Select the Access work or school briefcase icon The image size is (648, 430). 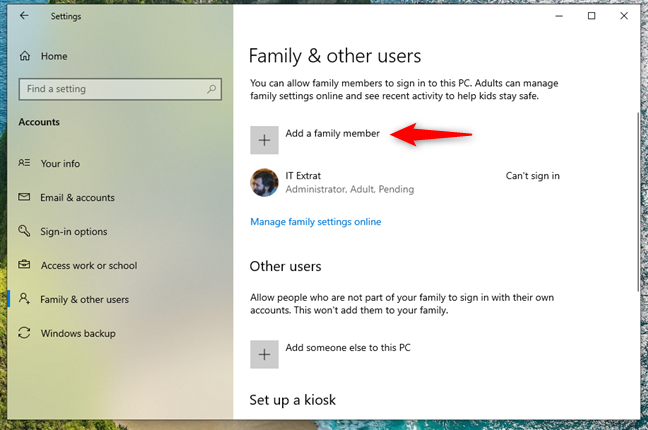pos(24,265)
